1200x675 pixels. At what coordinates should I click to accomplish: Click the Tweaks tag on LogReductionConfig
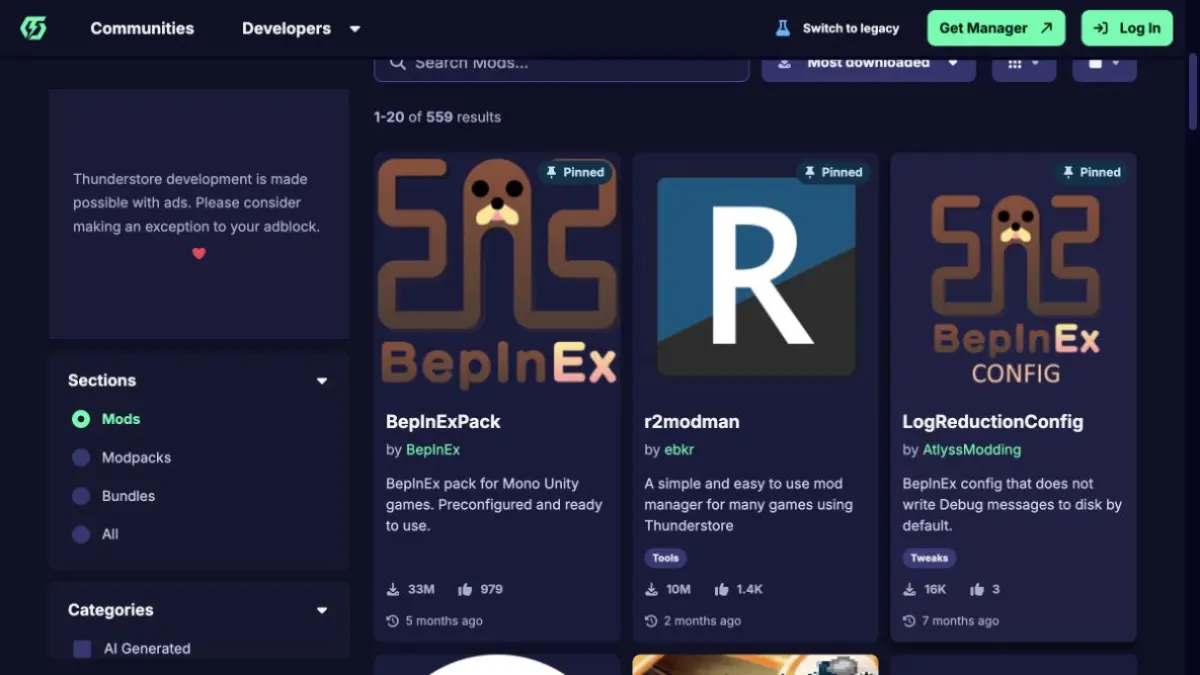coord(929,558)
